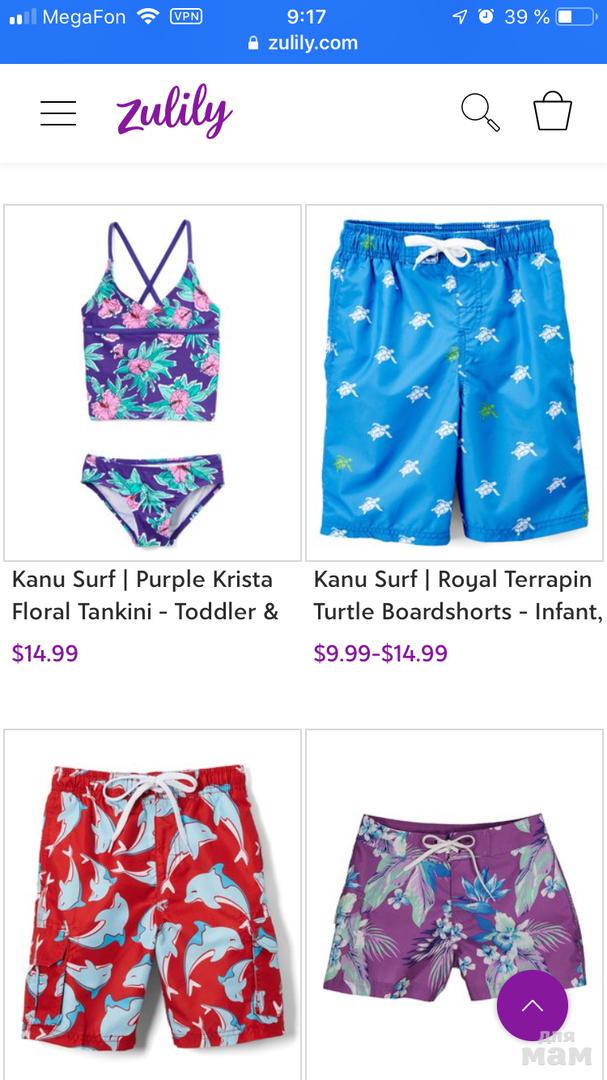This screenshot has height=1080, width=607.
Task: Tap the alarm clock status icon
Action: [x=486, y=17]
